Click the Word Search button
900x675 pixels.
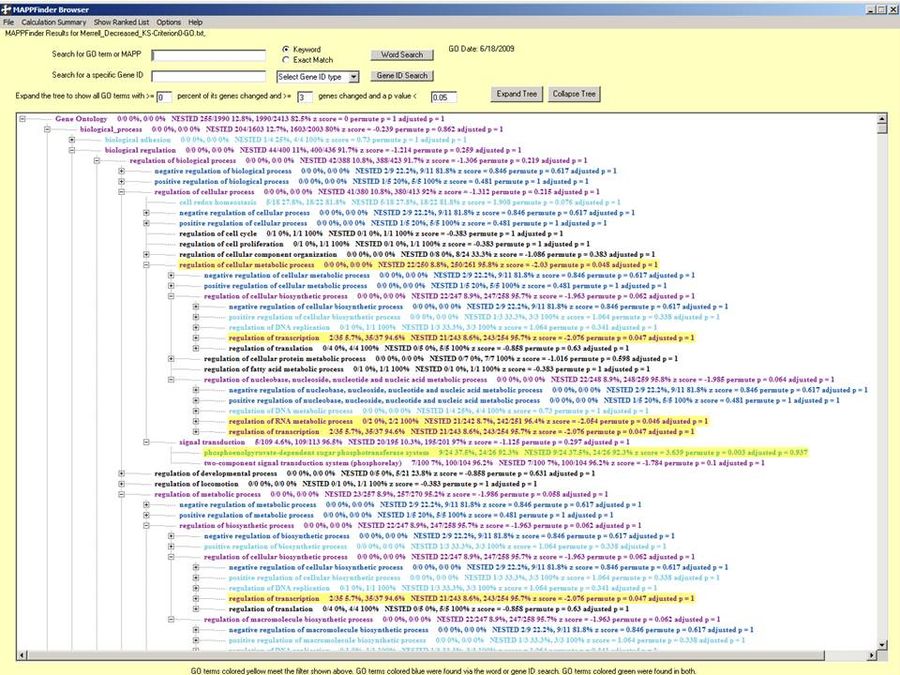402,55
